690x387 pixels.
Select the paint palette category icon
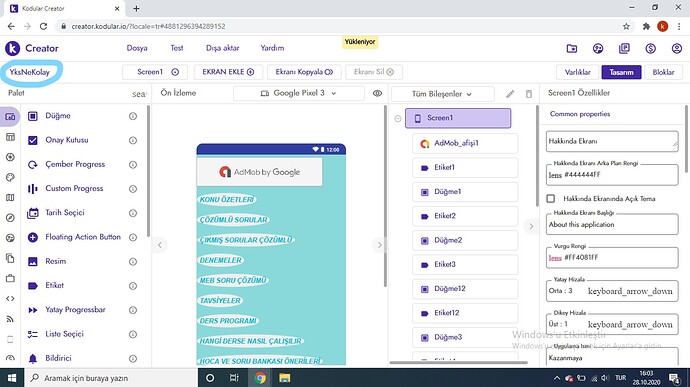10,177
